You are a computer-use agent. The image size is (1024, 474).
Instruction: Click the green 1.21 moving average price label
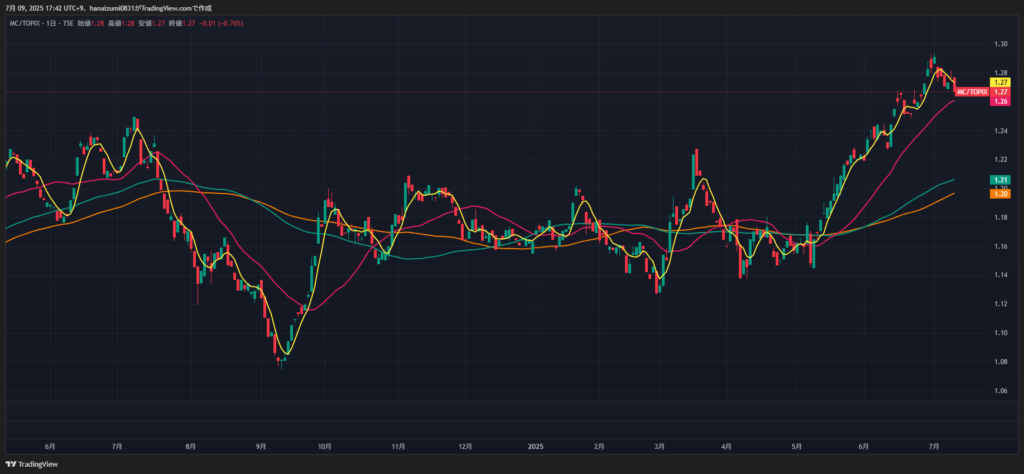click(1000, 180)
